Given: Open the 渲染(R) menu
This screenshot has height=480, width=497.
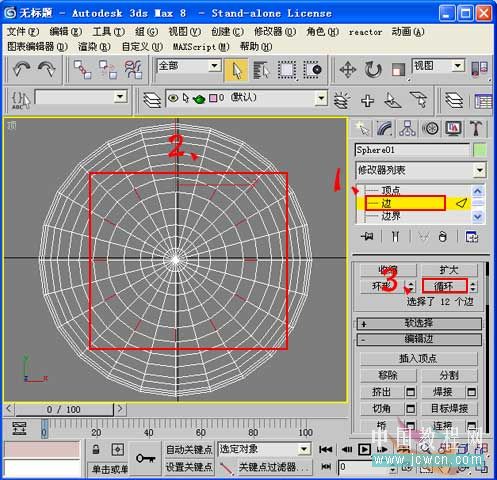Looking at the screenshot, I should click(x=94, y=46).
